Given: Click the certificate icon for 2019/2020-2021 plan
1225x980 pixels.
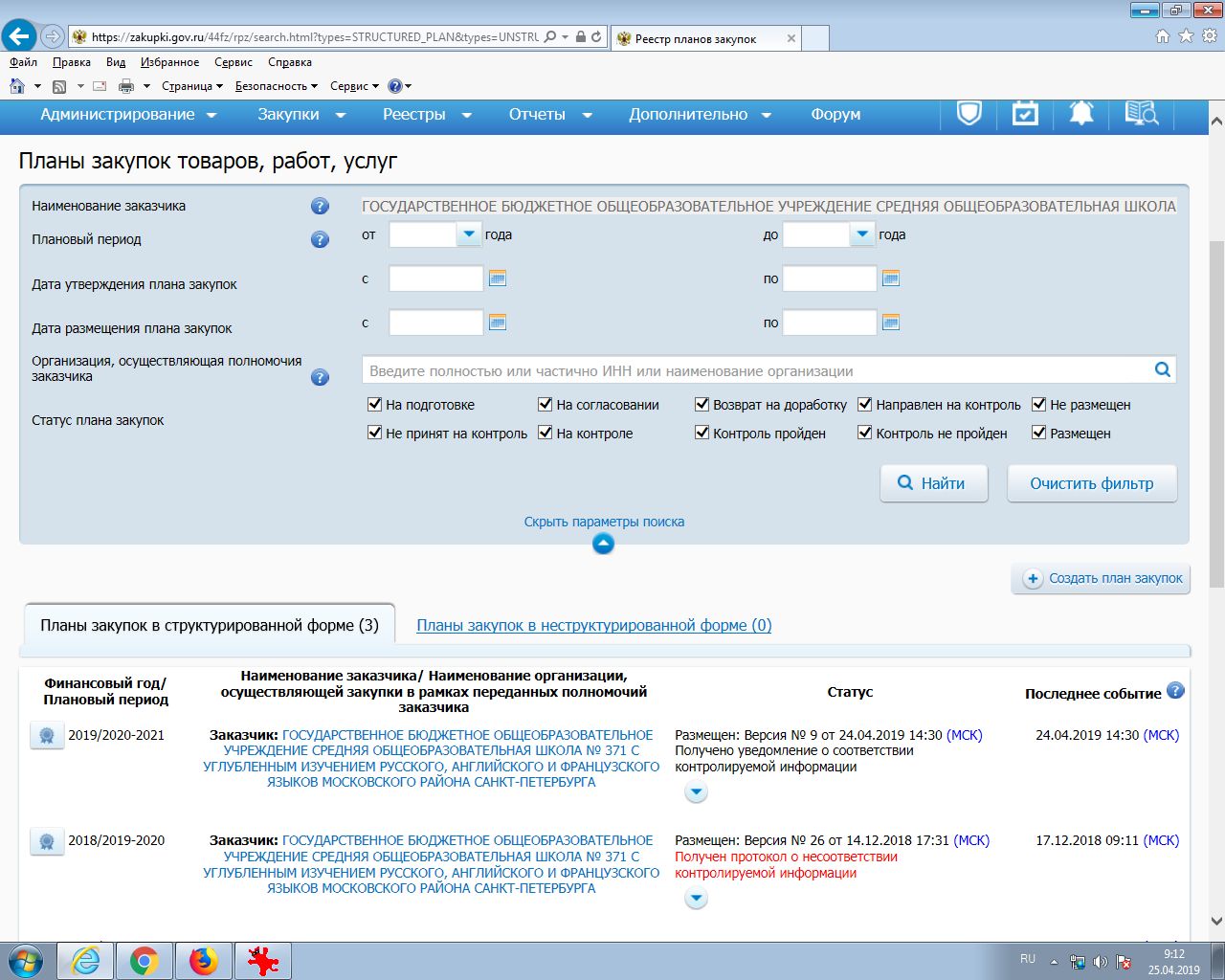Looking at the screenshot, I should click(46, 736).
